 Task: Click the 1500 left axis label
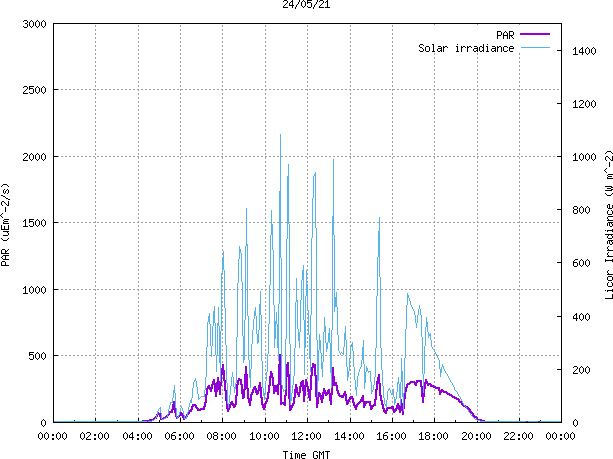click(x=34, y=223)
